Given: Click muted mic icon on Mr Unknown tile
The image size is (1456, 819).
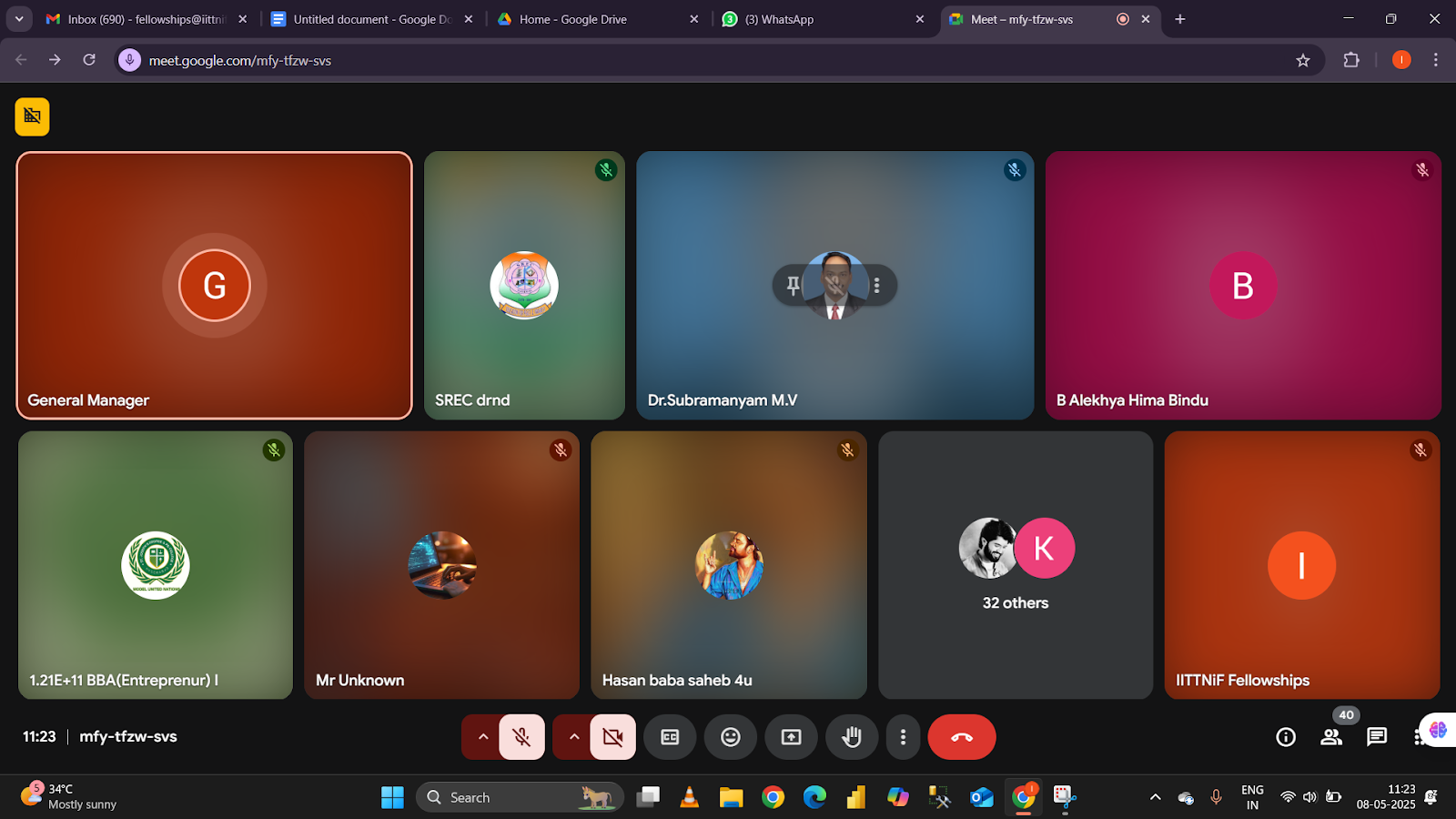Looking at the screenshot, I should (x=561, y=450).
